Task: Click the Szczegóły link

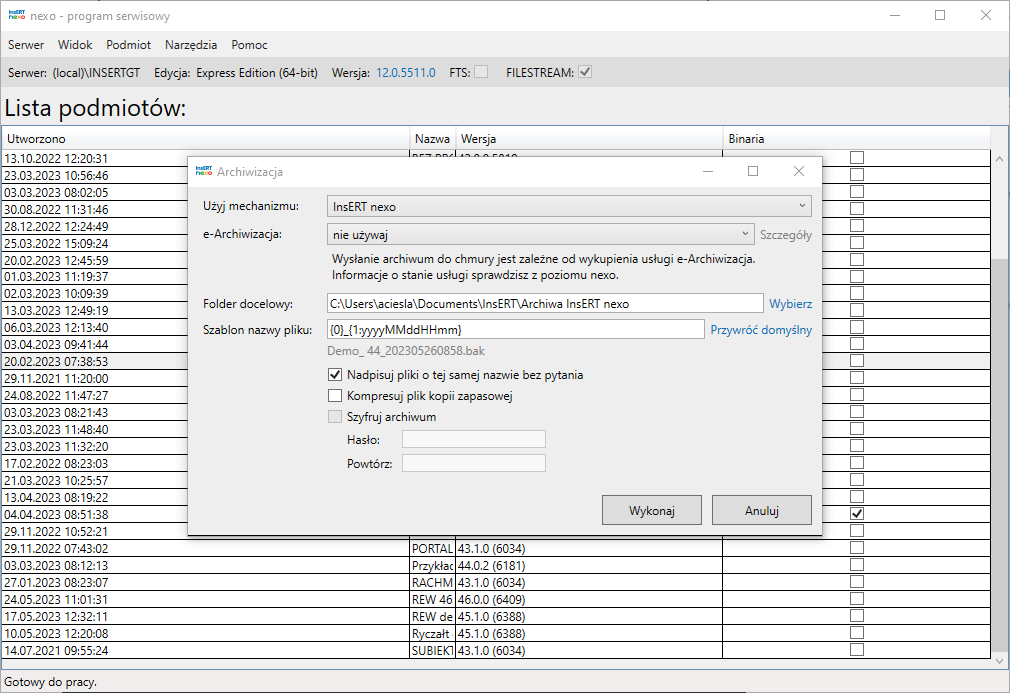Action: 785,235
